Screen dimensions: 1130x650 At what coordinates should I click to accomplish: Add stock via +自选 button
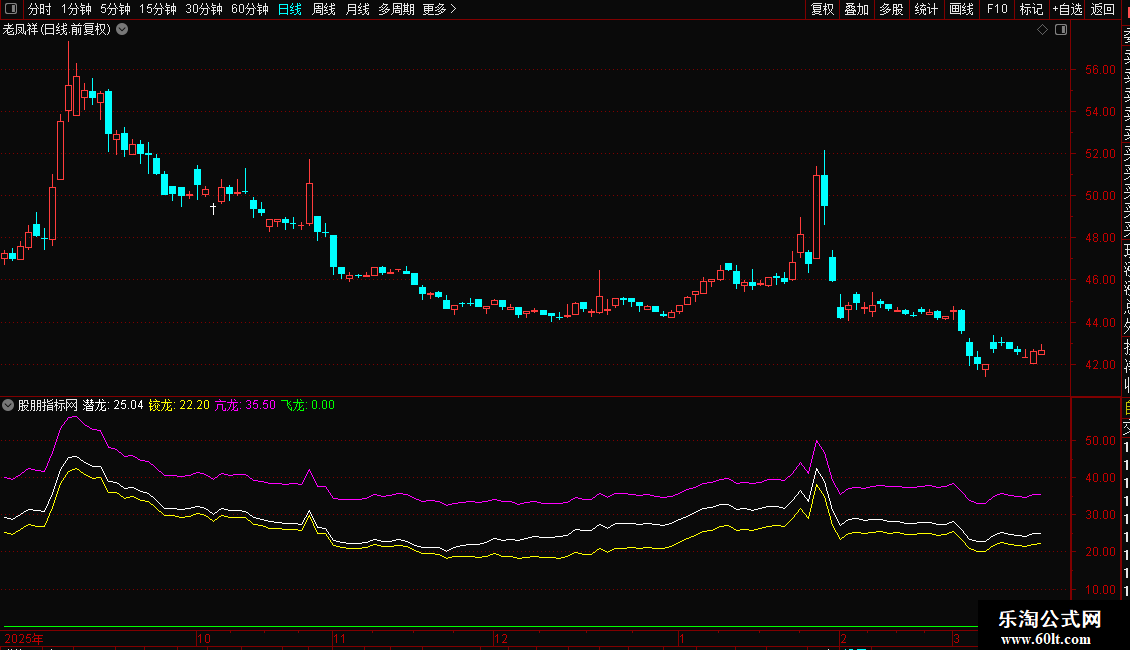pos(1067,9)
